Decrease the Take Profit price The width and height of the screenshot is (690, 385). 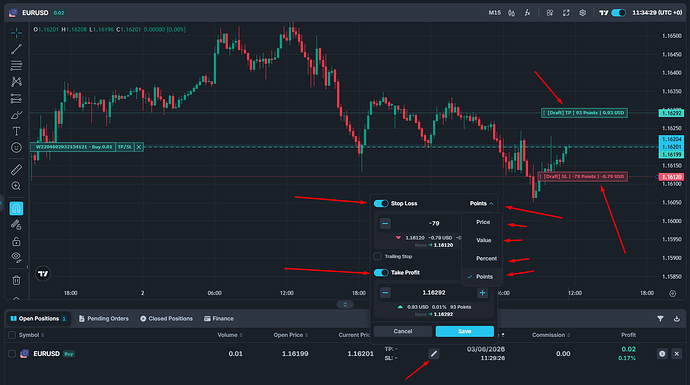point(385,293)
